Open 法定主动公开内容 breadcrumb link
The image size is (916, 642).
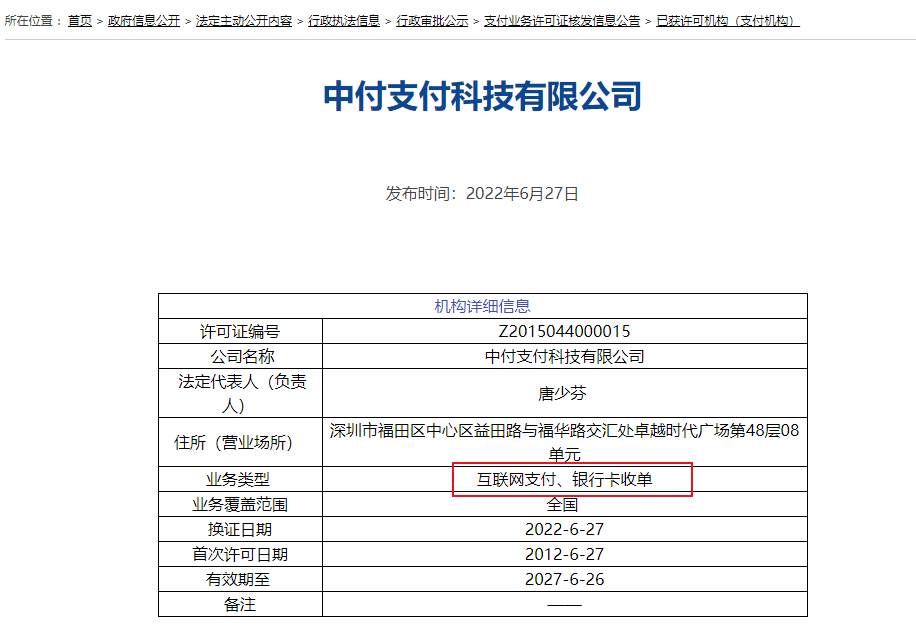(x=244, y=21)
